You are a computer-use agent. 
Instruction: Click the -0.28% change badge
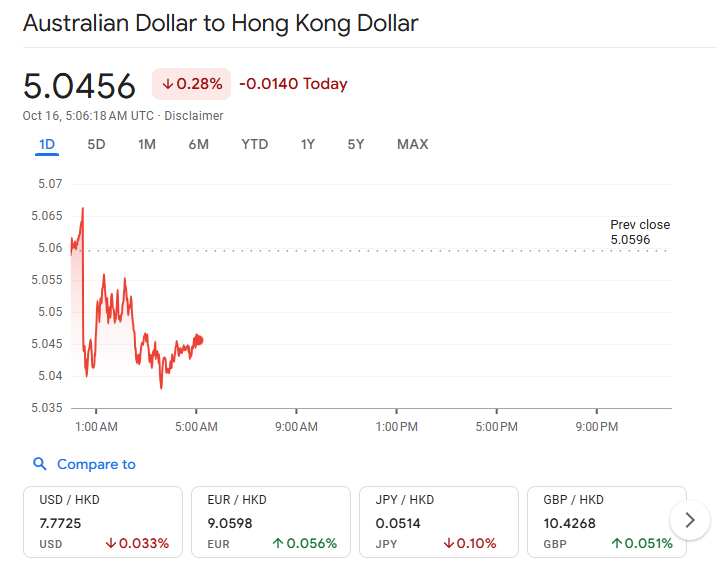(x=192, y=84)
